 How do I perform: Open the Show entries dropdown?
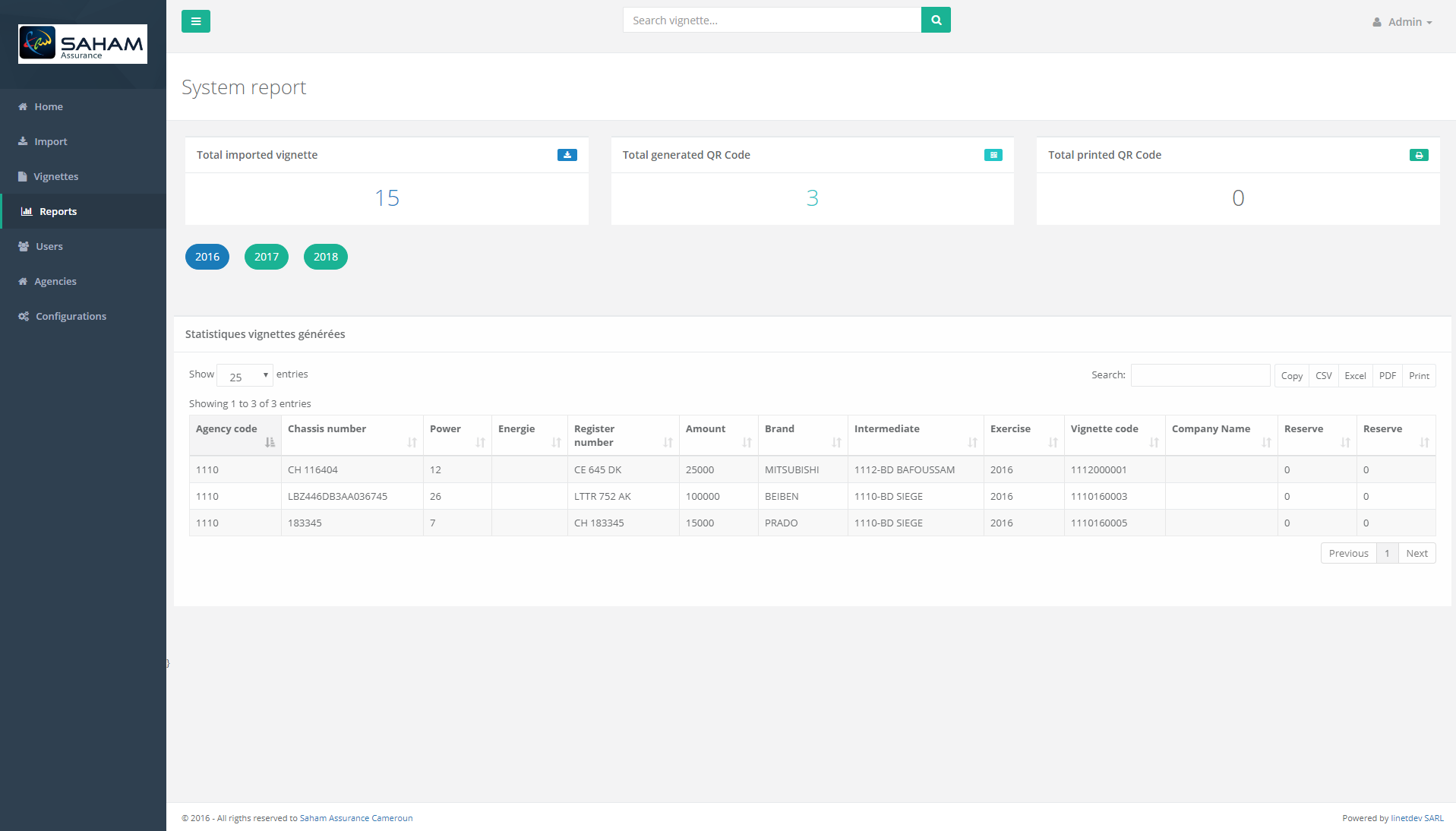tap(245, 375)
